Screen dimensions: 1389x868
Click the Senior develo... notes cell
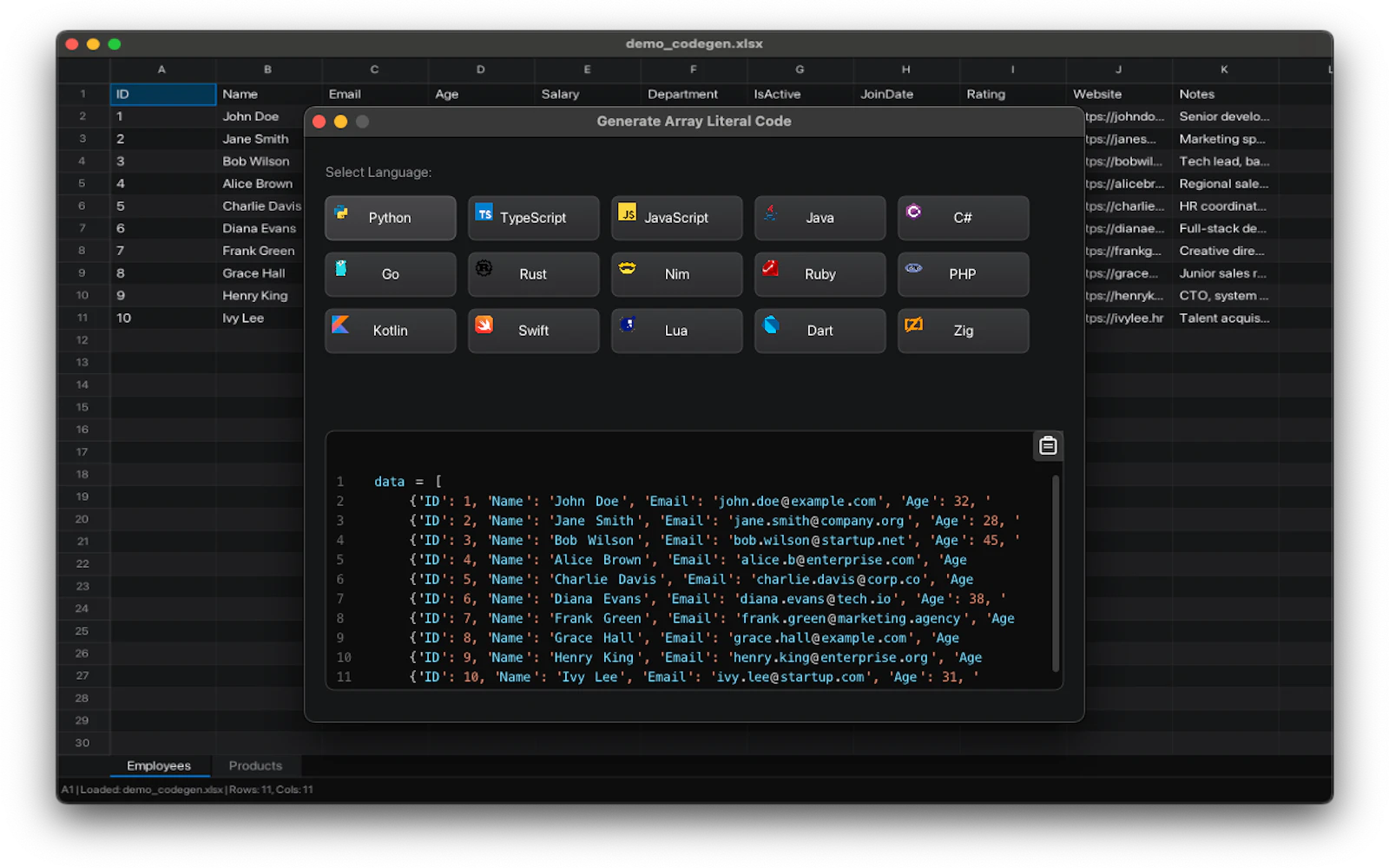pyautogui.click(x=1225, y=116)
